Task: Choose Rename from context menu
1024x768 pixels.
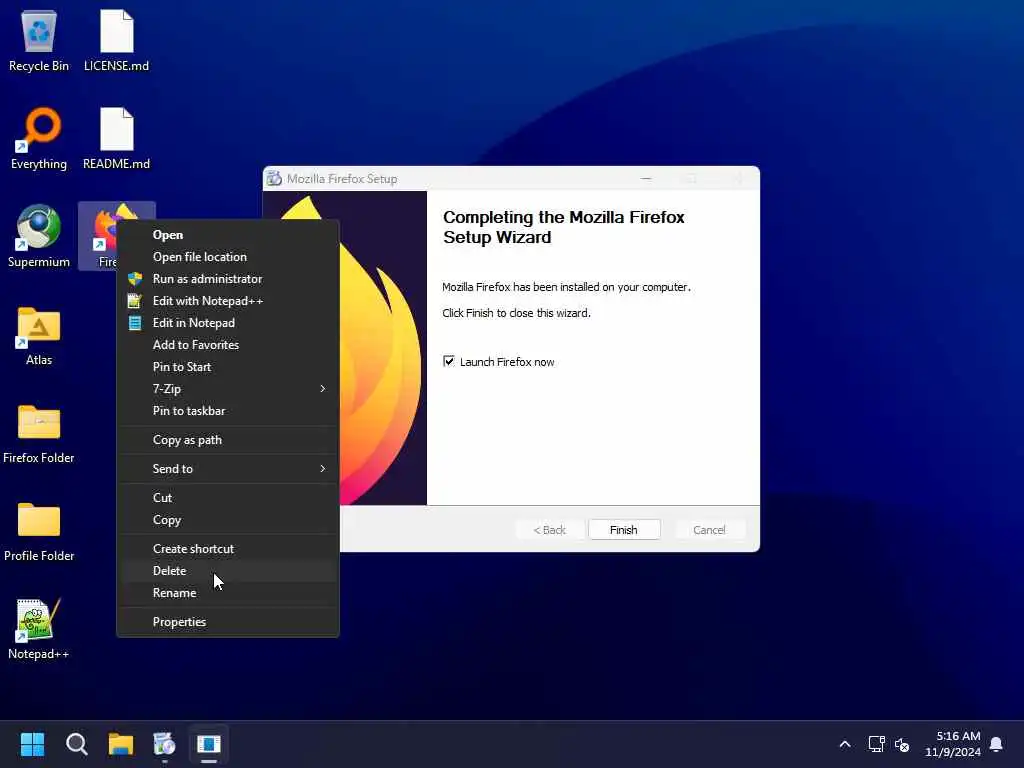Action: click(x=227, y=593)
